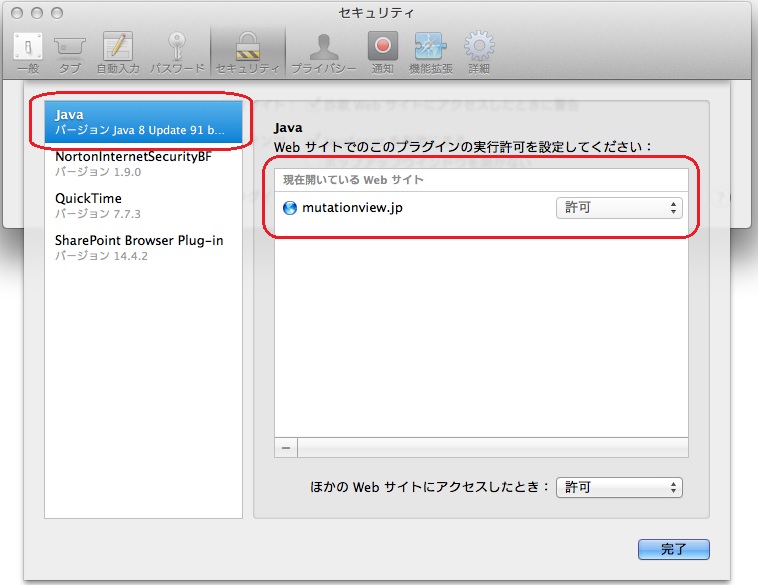Open the 機能拡張 (Extensions) pane
This screenshot has width=758, height=585.
430,51
